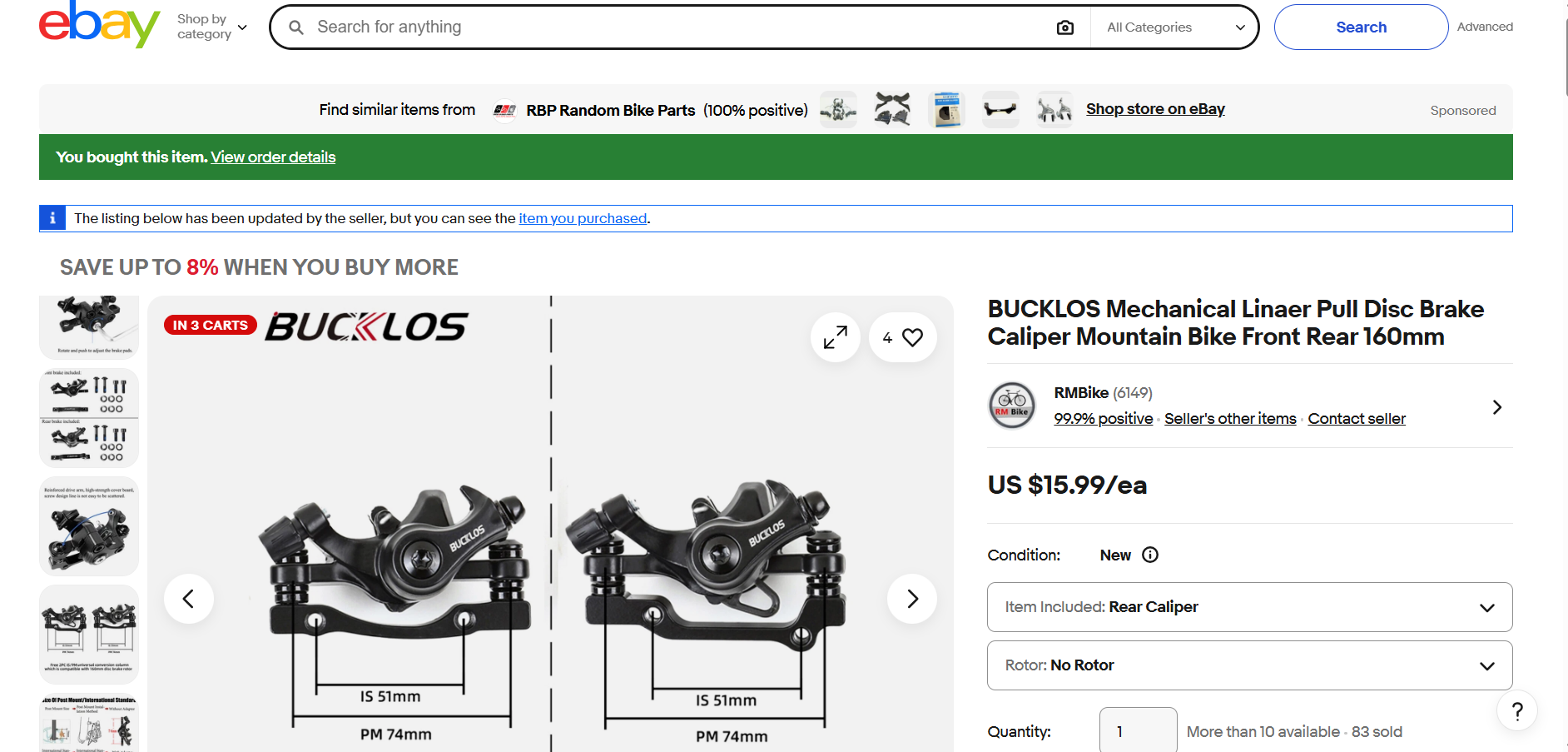Open the Item Included Rear Caliper dropdown
1568x752 pixels.
tap(1249, 607)
